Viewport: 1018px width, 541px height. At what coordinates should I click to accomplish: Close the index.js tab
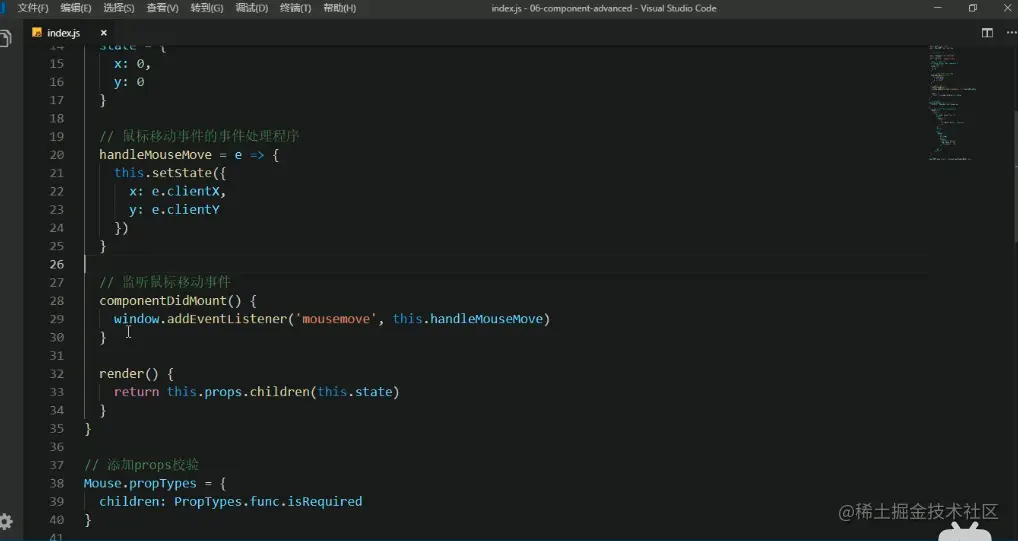click(x=103, y=32)
